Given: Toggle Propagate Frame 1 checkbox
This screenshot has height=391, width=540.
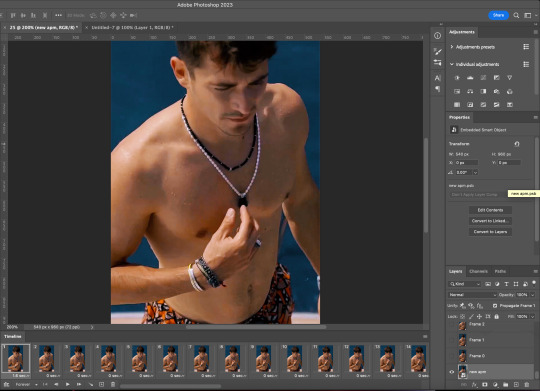Looking at the screenshot, I should coord(495,306).
